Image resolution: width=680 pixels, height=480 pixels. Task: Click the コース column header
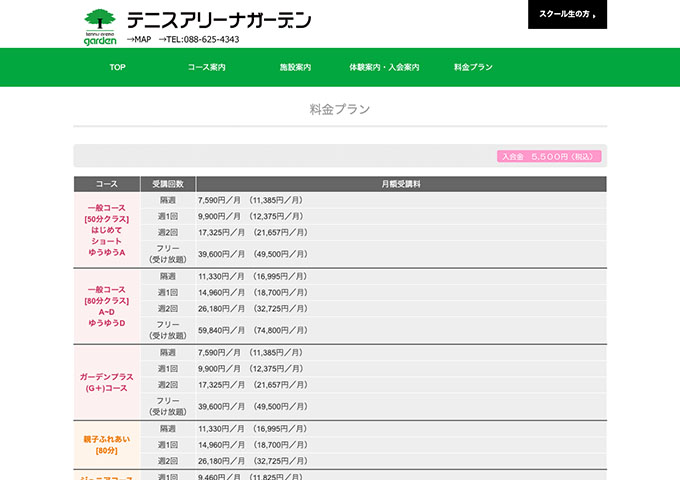pyautogui.click(x=107, y=184)
